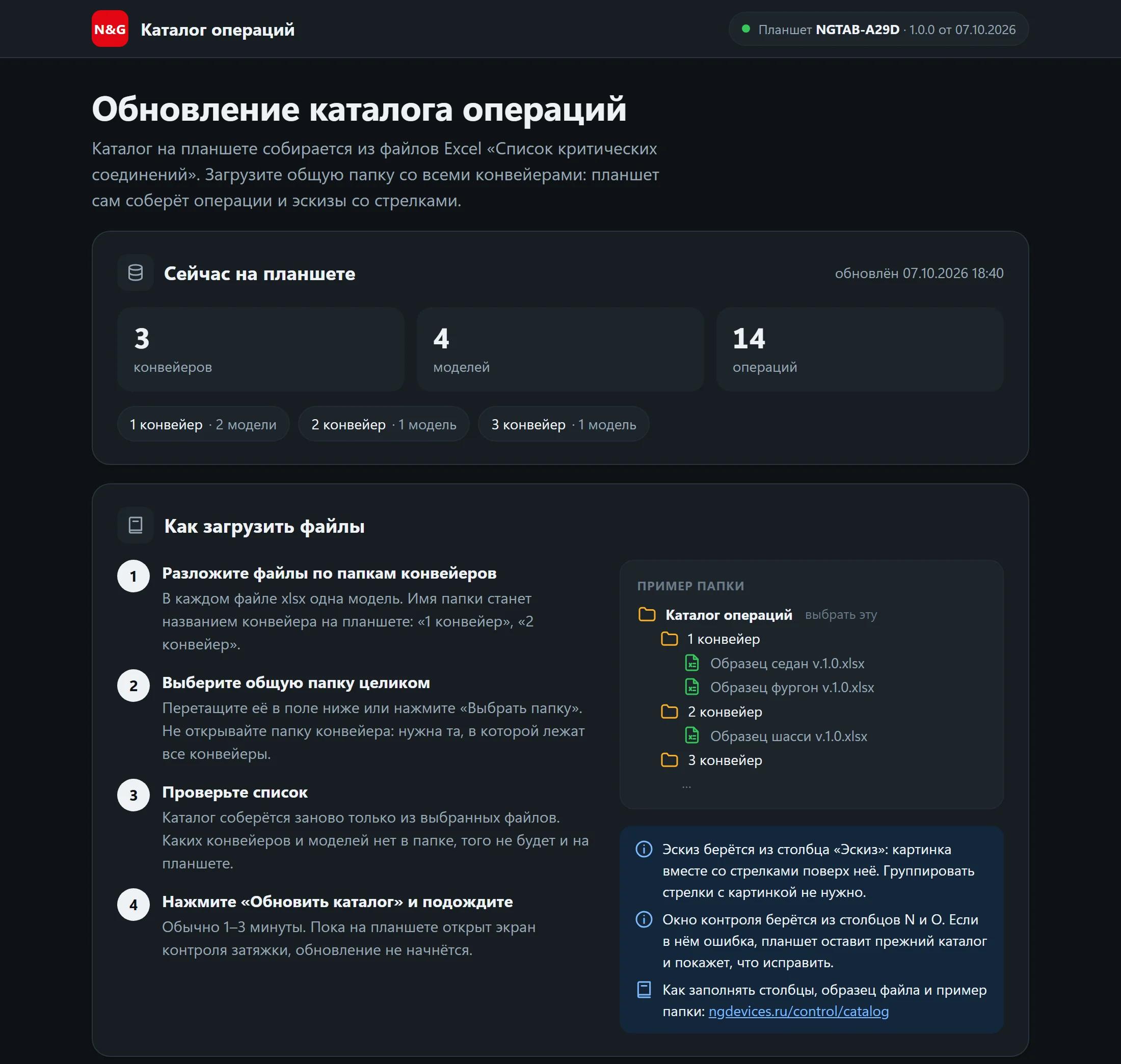Click the info icon next to «Окно контроля берётся»
The image size is (1121, 1064).
click(644, 919)
